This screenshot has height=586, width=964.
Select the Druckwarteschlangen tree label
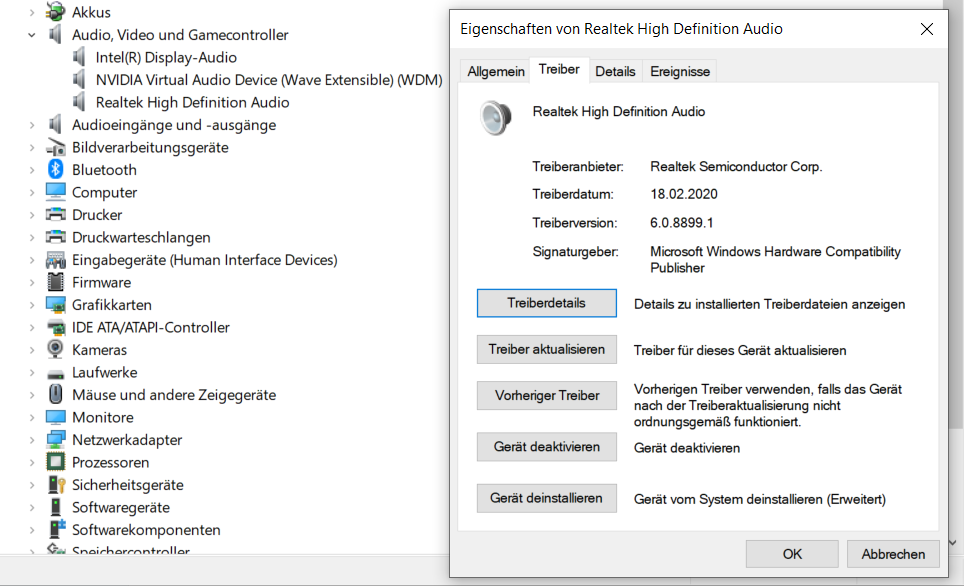[x=141, y=237]
